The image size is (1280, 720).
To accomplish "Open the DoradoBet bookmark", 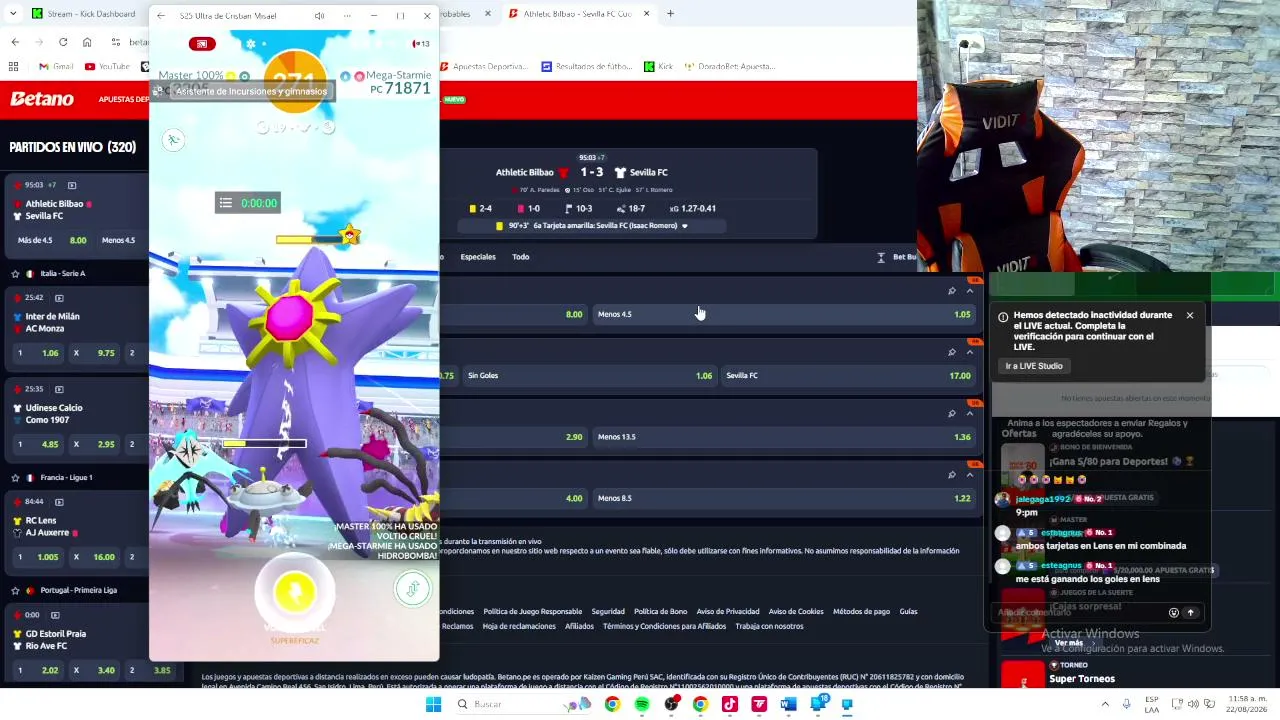I will point(730,66).
